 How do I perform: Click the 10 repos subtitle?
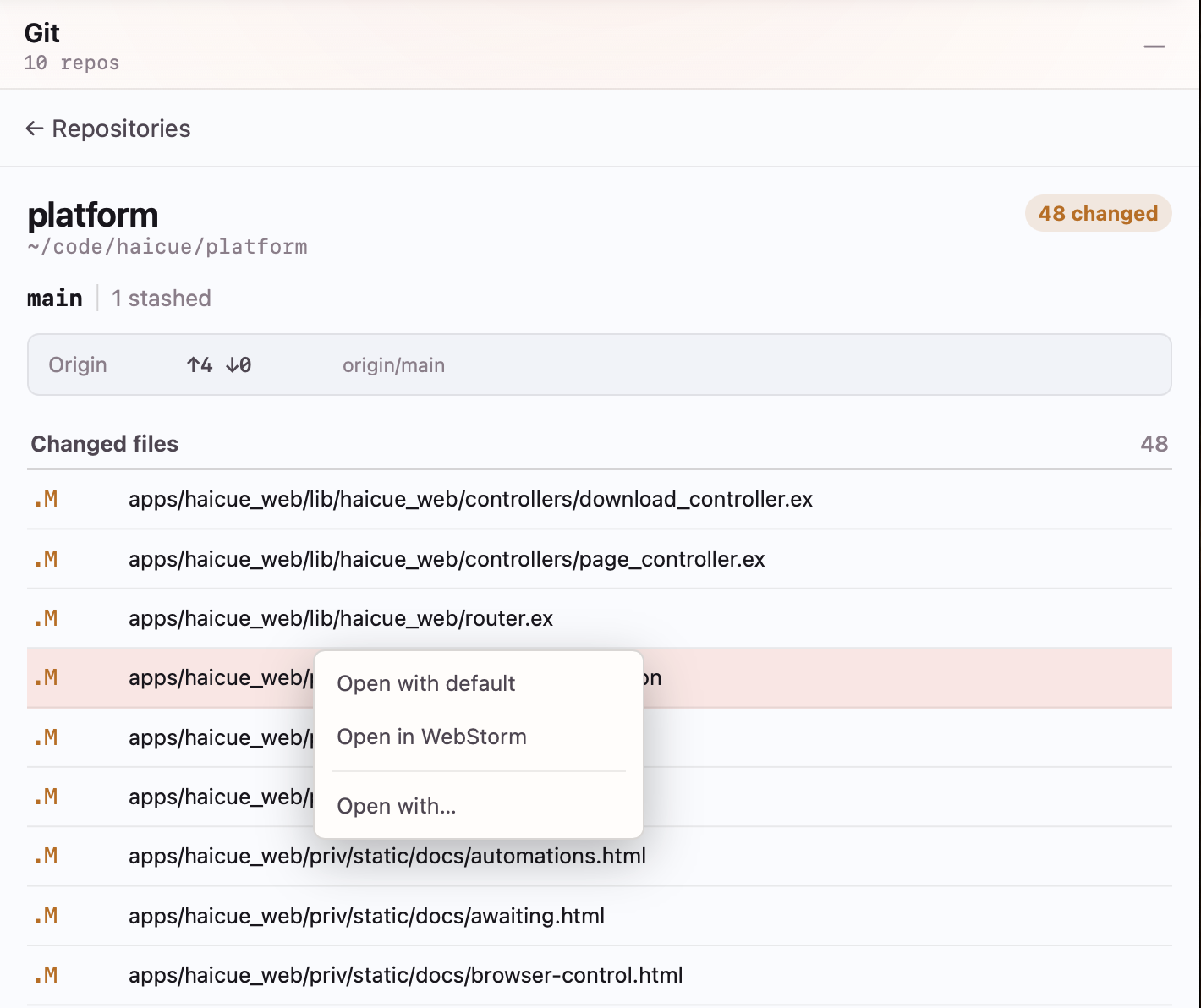pyautogui.click(x=72, y=63)
